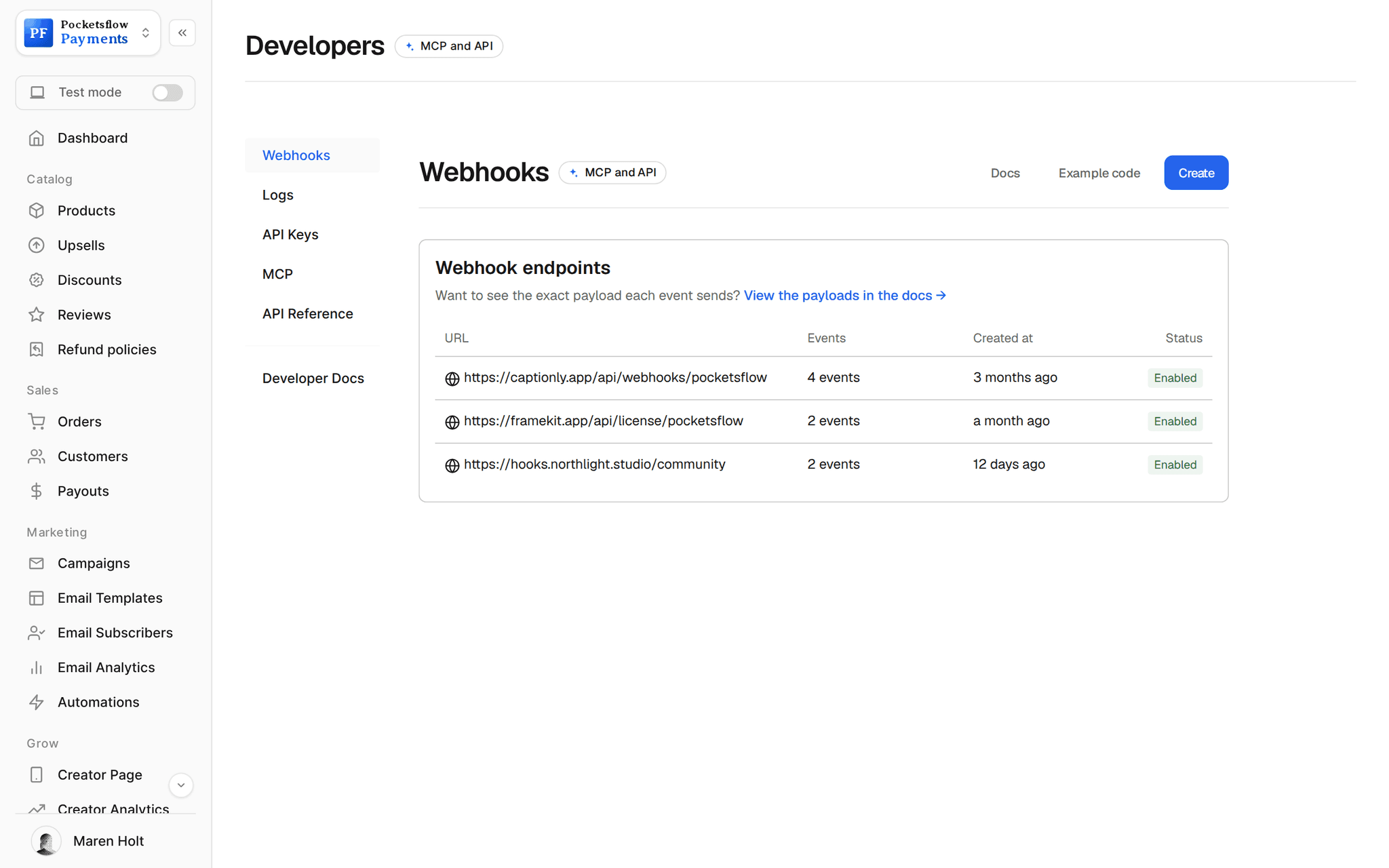Click the Email Analytics bar chart icon
Screen dimensions: 1389x868
pos(37,668)
